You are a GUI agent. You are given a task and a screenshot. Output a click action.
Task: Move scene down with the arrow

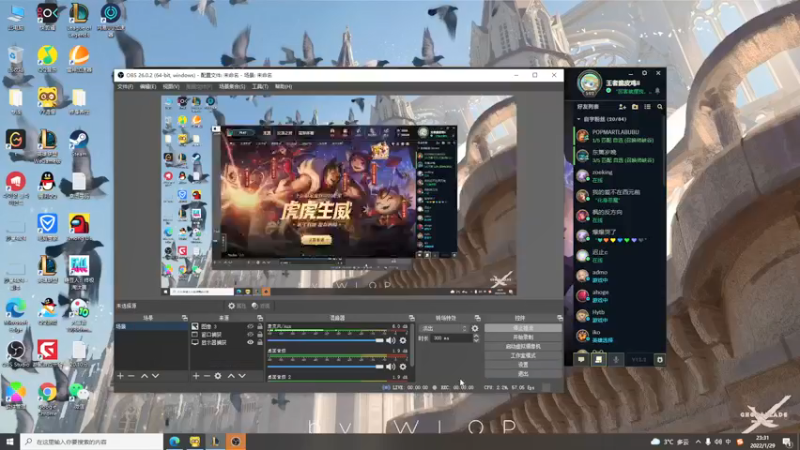(156, 376)
